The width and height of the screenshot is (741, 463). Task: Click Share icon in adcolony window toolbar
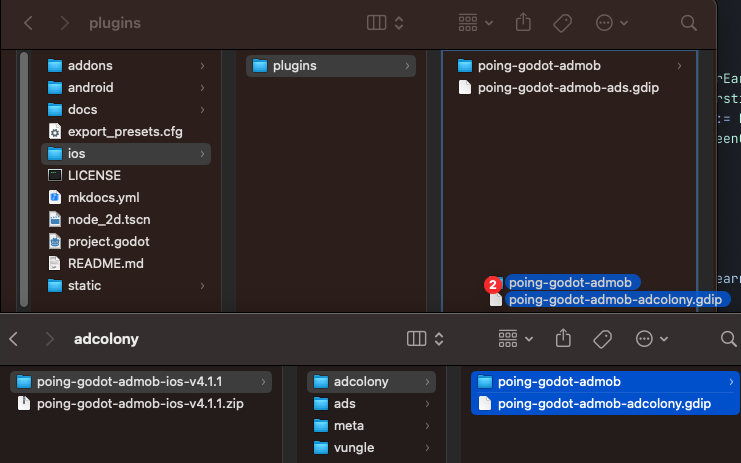coord(563,338)
